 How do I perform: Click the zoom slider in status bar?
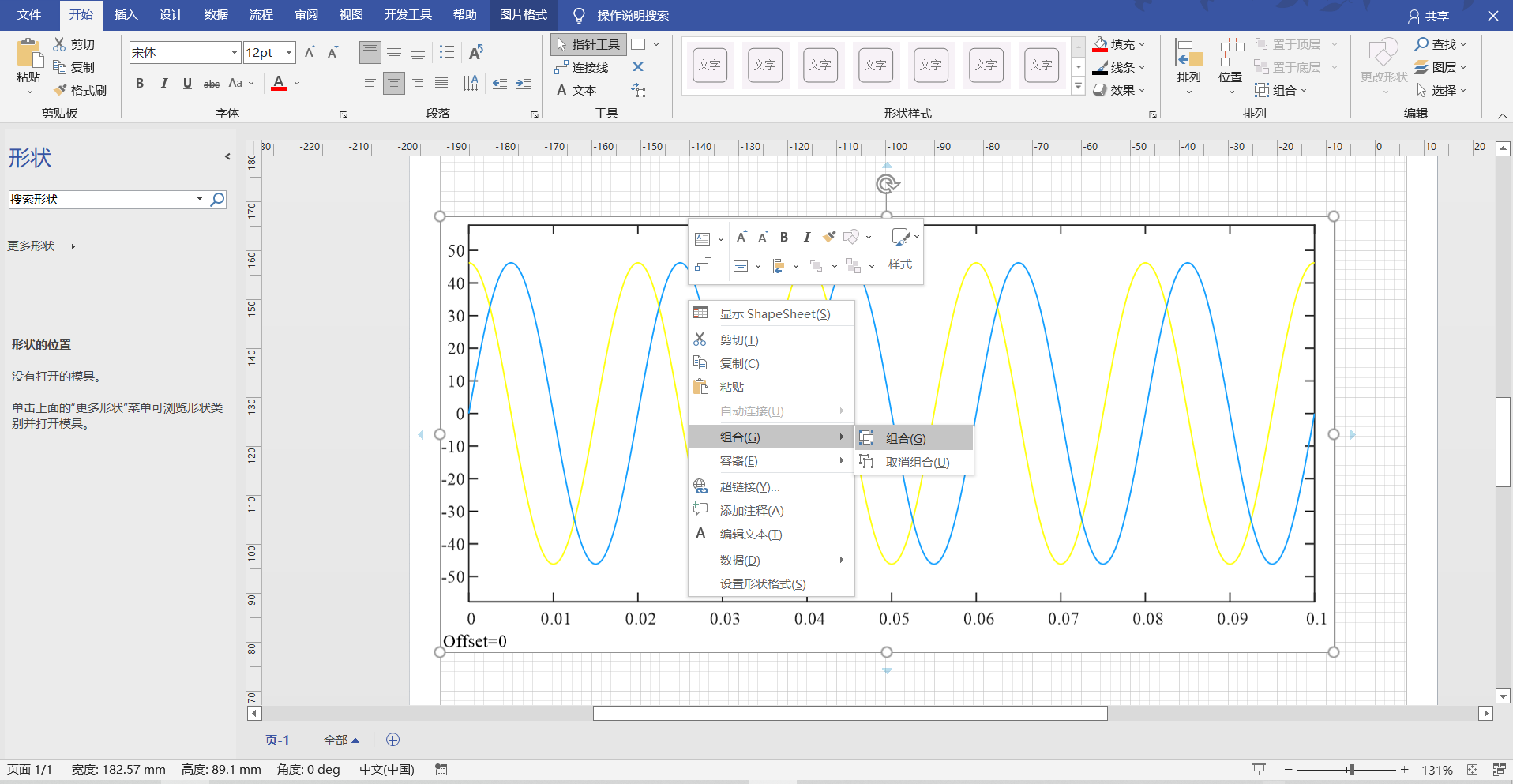(x=1351, y=769)
